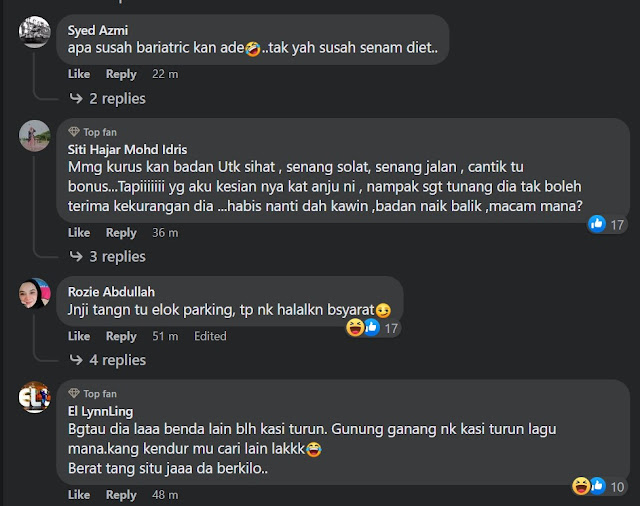Open Siti Hajar Mohd Idris's avatar
This screenshot has width=640, height=506.
[x=35, y=136]
